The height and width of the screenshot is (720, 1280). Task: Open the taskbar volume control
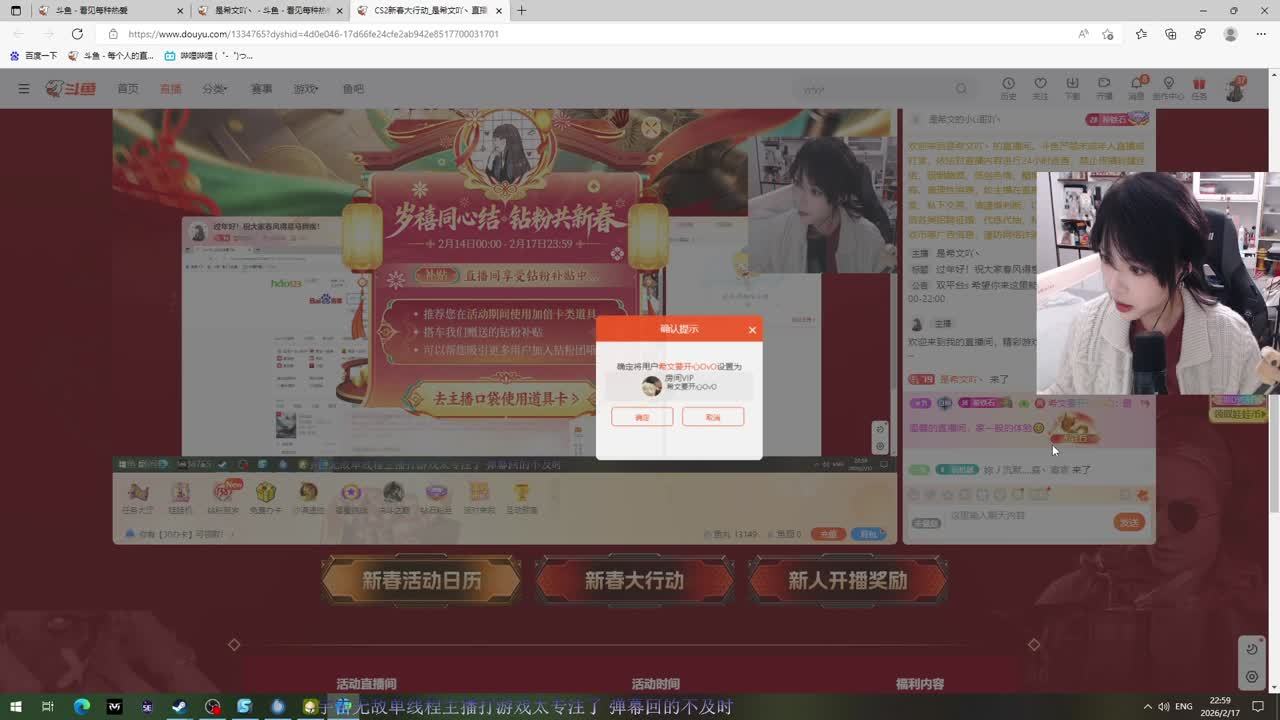1162,707
